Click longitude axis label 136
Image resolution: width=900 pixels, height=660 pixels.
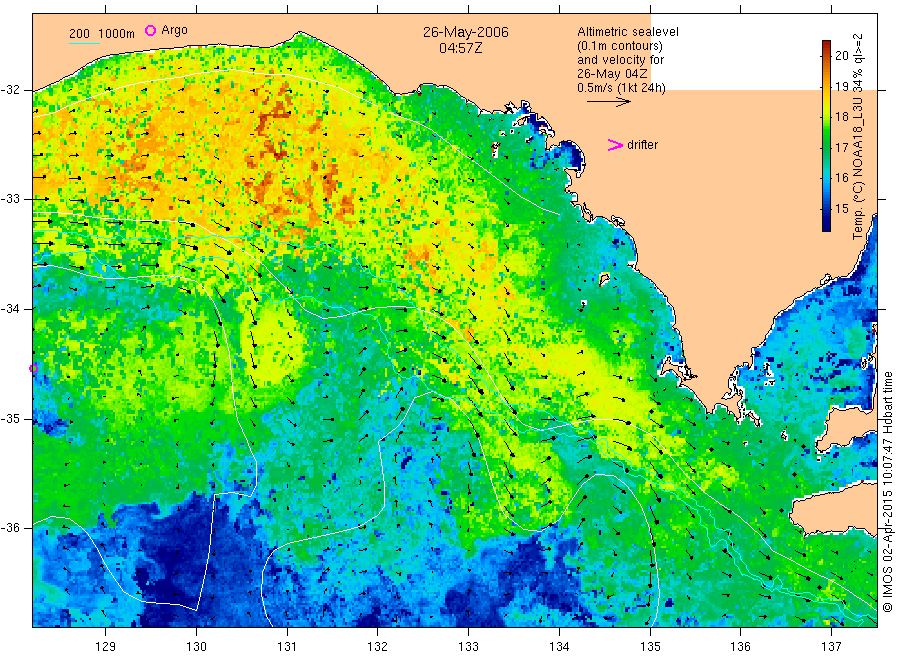[740, 647]
